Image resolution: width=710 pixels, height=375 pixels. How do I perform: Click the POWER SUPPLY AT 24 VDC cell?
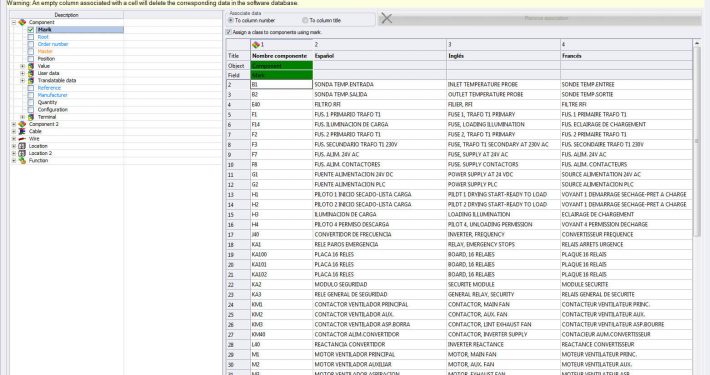coord(503,174)
